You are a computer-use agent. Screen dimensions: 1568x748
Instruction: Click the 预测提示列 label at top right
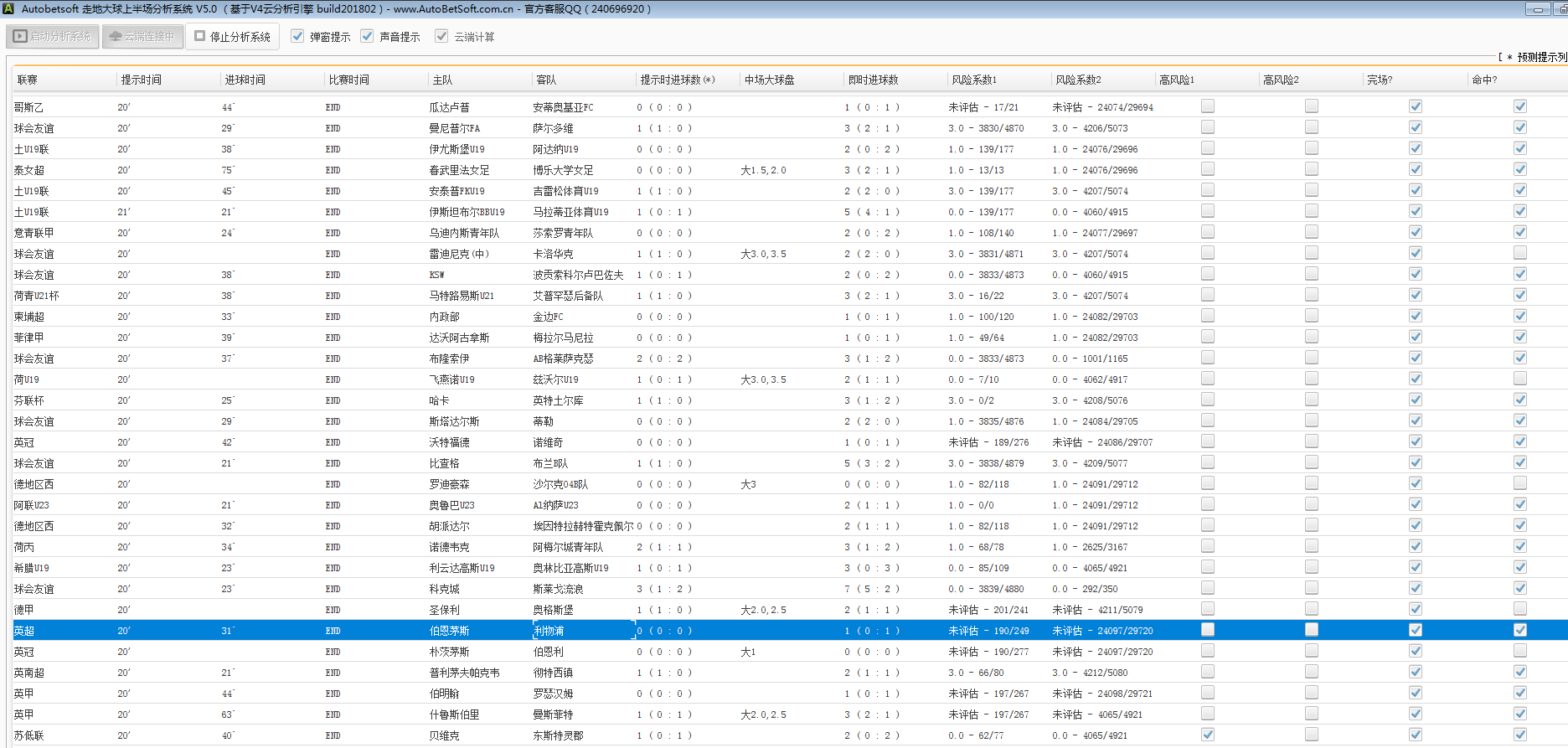[1541, 57]
